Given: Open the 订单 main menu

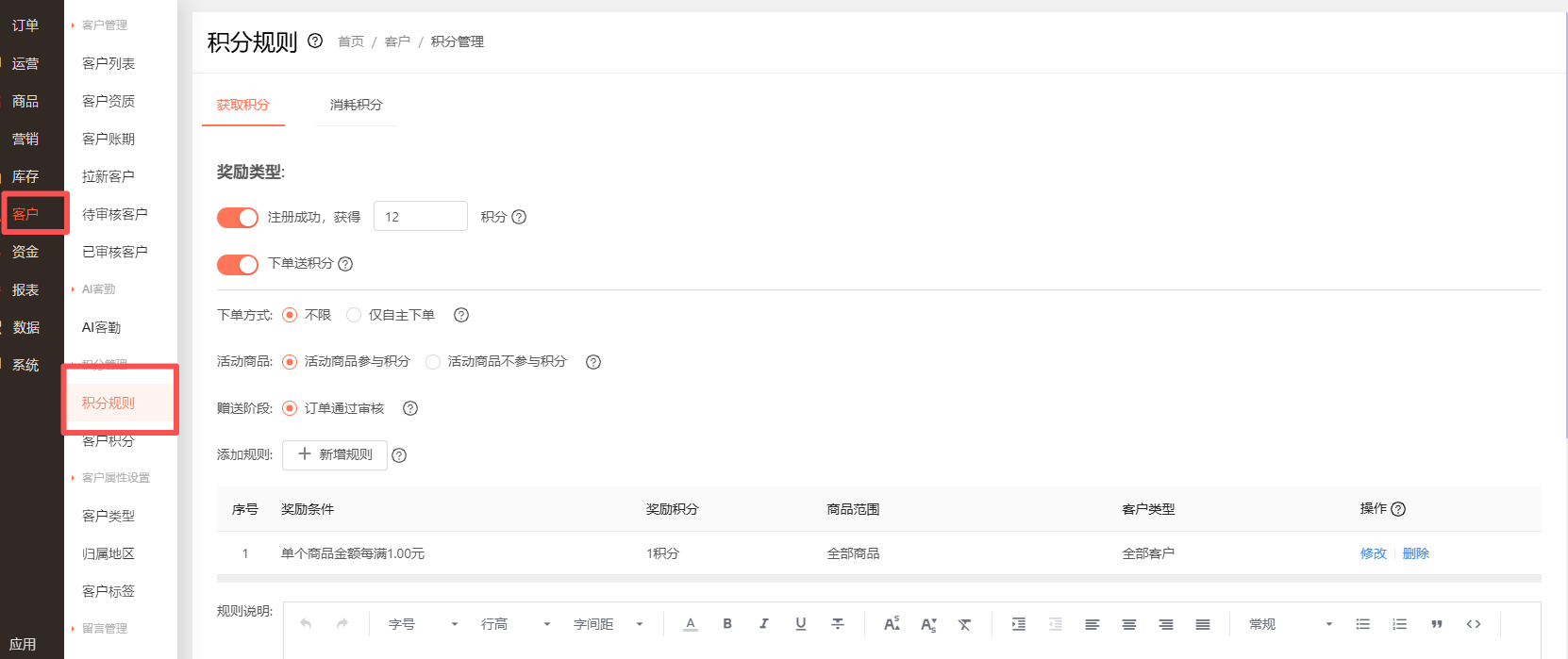Looking at the screenshot, I should pos(25,25).
